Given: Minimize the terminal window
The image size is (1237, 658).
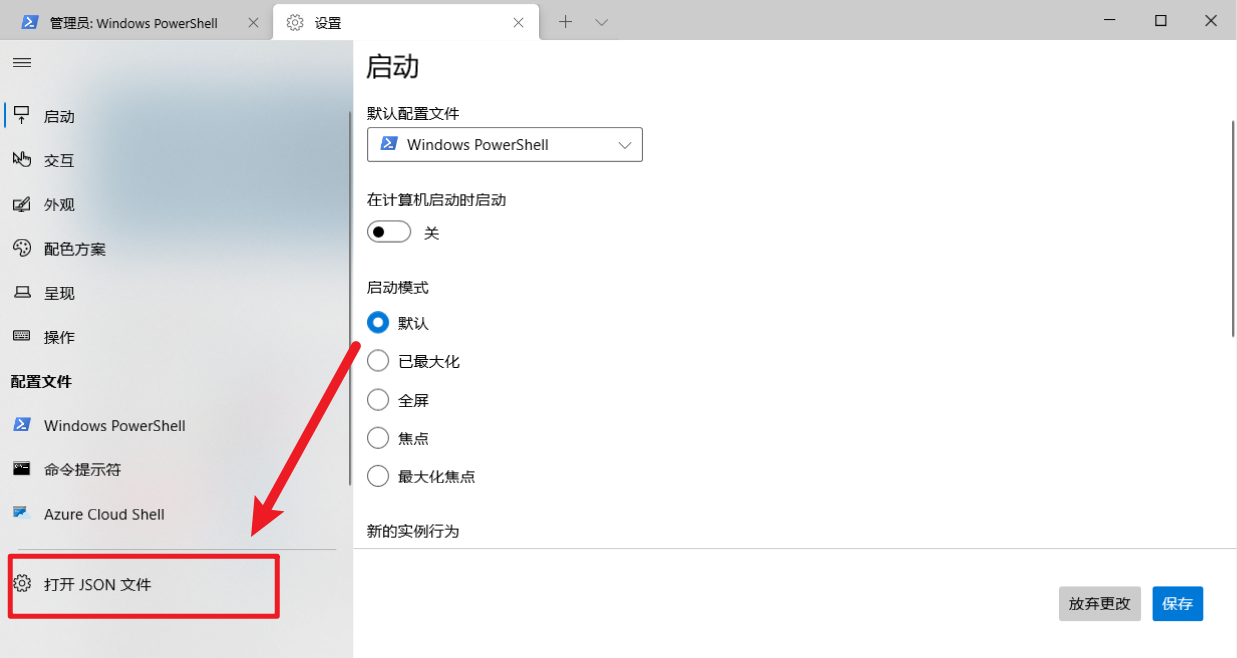Looking at the screenshot, I should click(x=1110, y=21).
